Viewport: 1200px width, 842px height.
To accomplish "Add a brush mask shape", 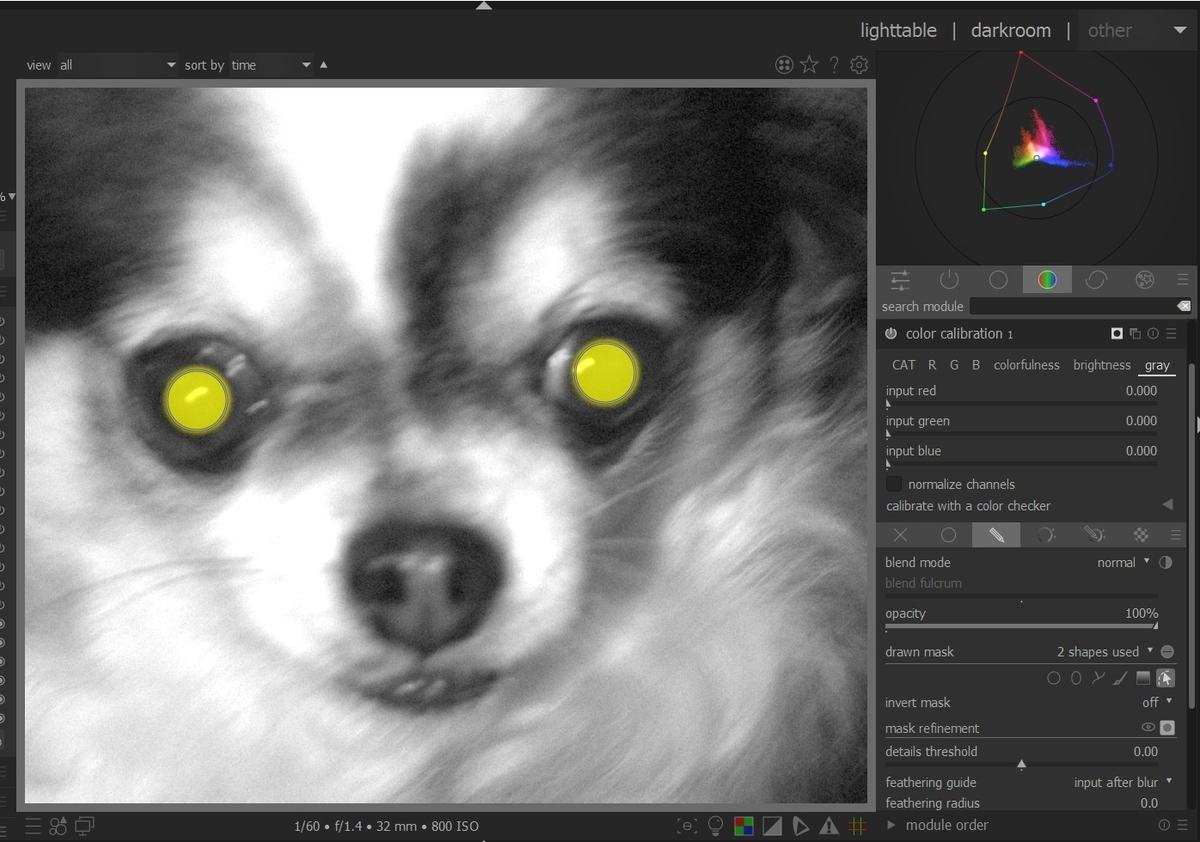I will pos(1120,678).
